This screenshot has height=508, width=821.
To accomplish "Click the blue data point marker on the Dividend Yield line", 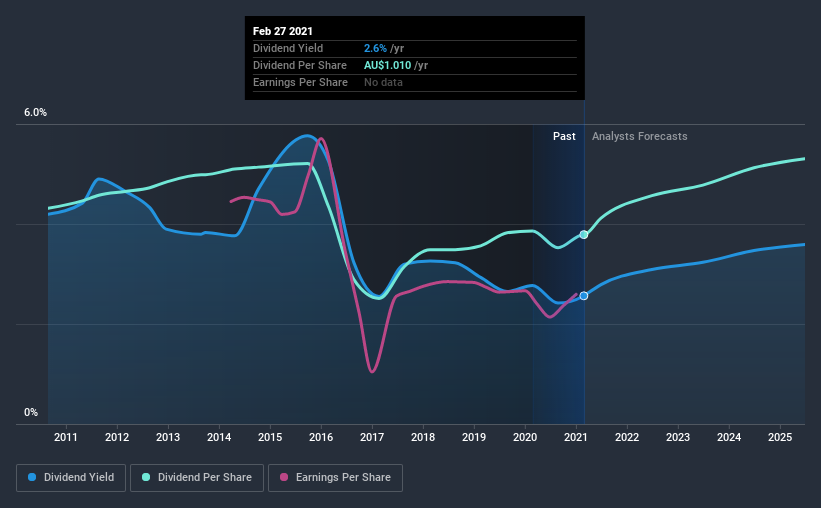I will coord(584,296).
